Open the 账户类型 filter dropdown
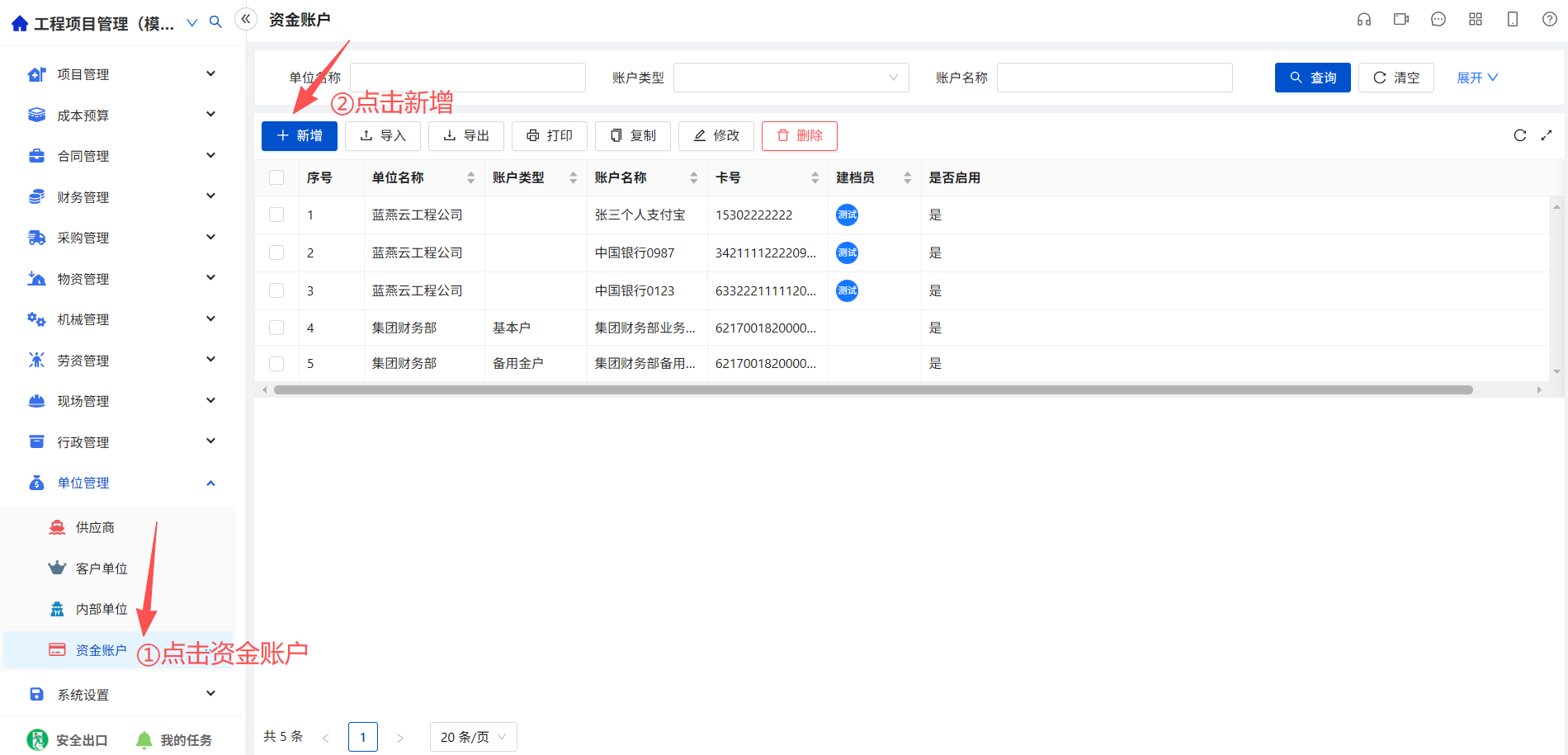Screen dimensions: 1568x755 (x=791, y=78)
